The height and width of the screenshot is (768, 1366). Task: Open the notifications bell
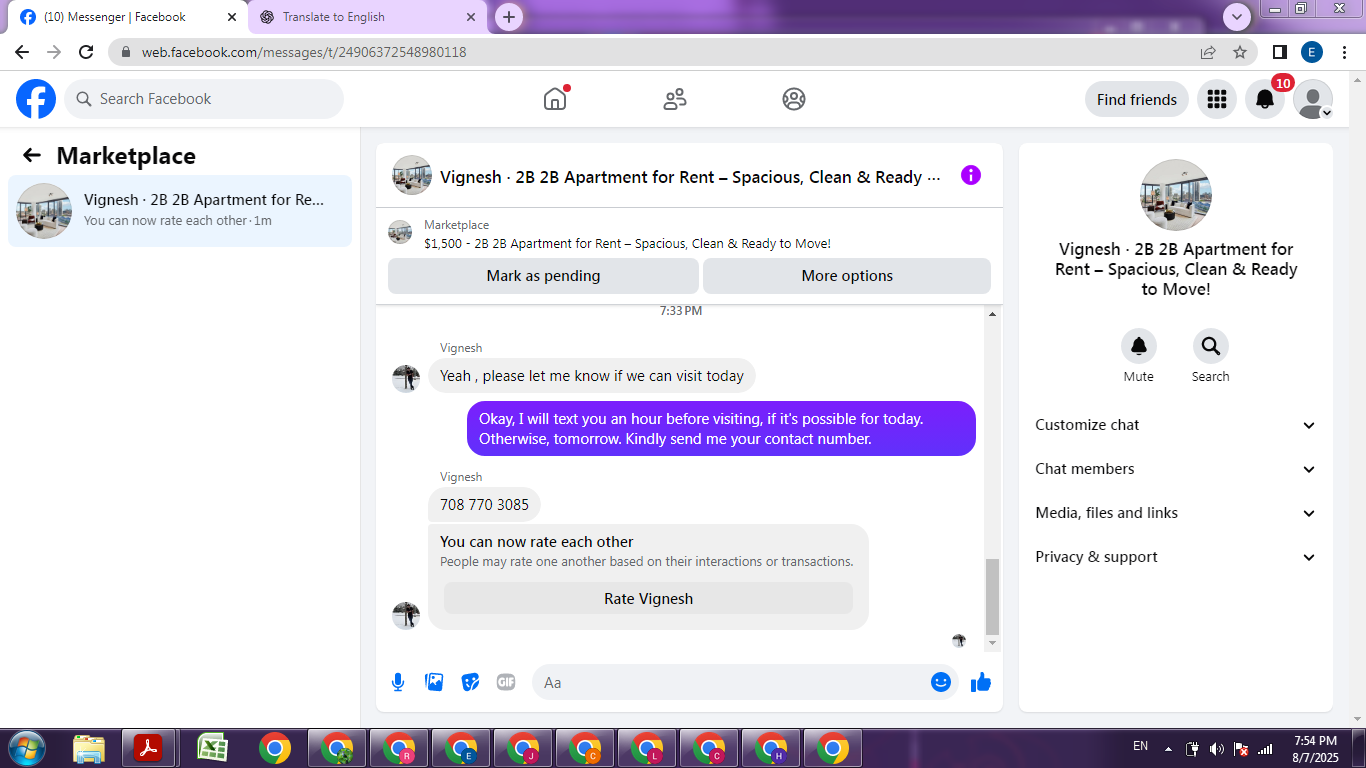1265,99
